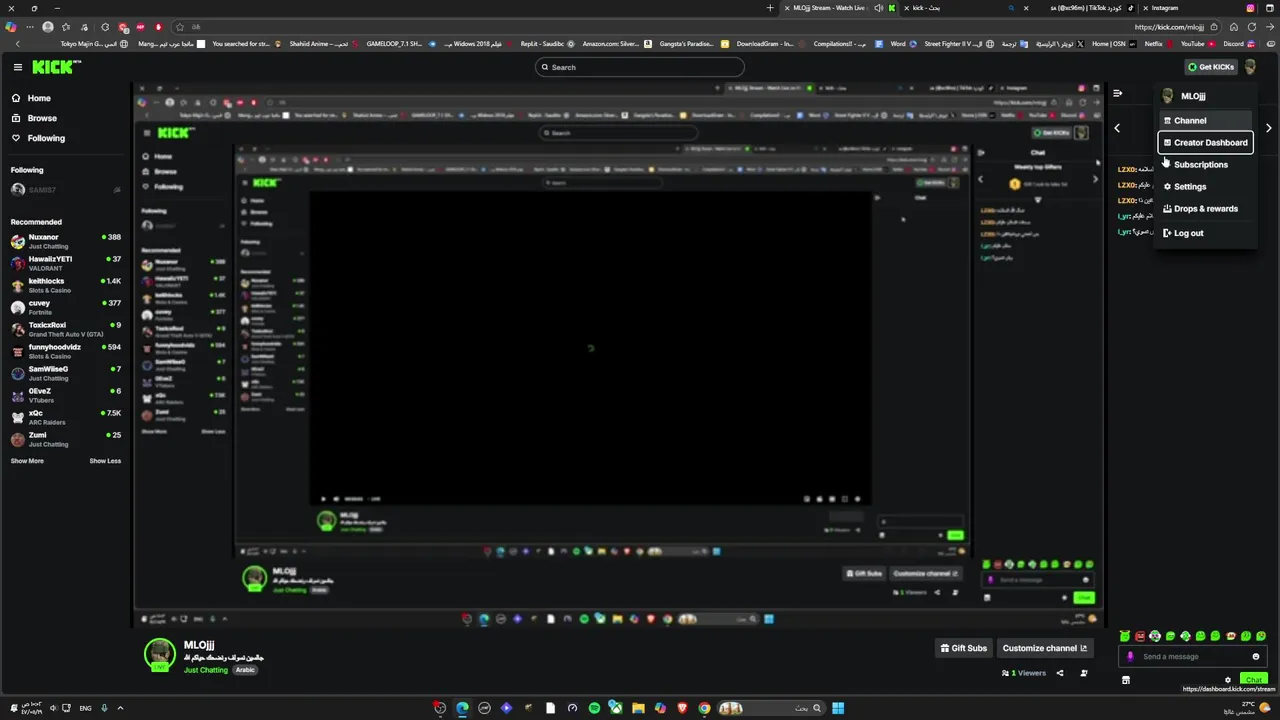Click the share icon beside Viewers
The height and width of the screenshot is (720, 1280).
(1060, 673)
